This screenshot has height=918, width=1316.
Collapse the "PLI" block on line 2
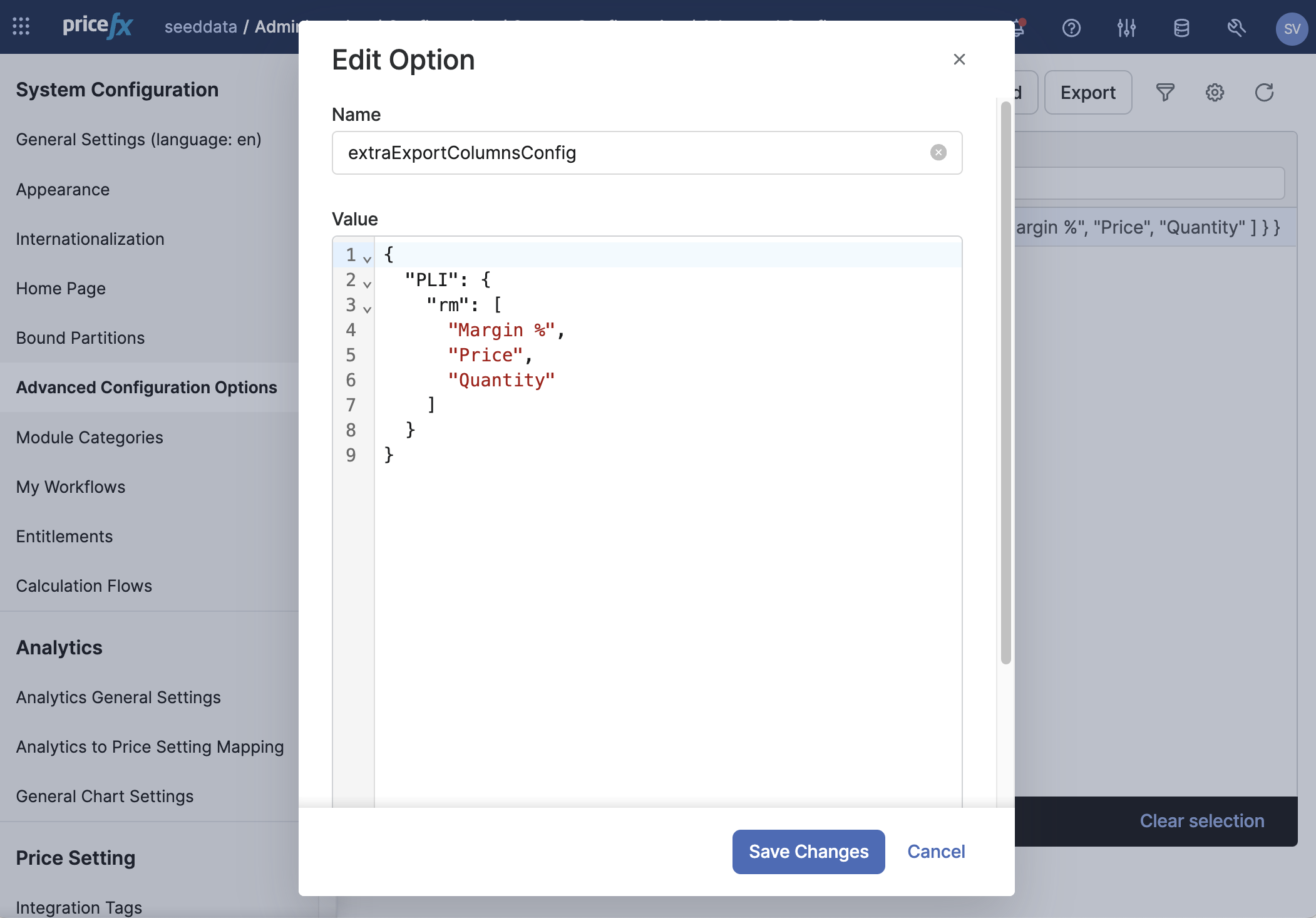(368, 284)
